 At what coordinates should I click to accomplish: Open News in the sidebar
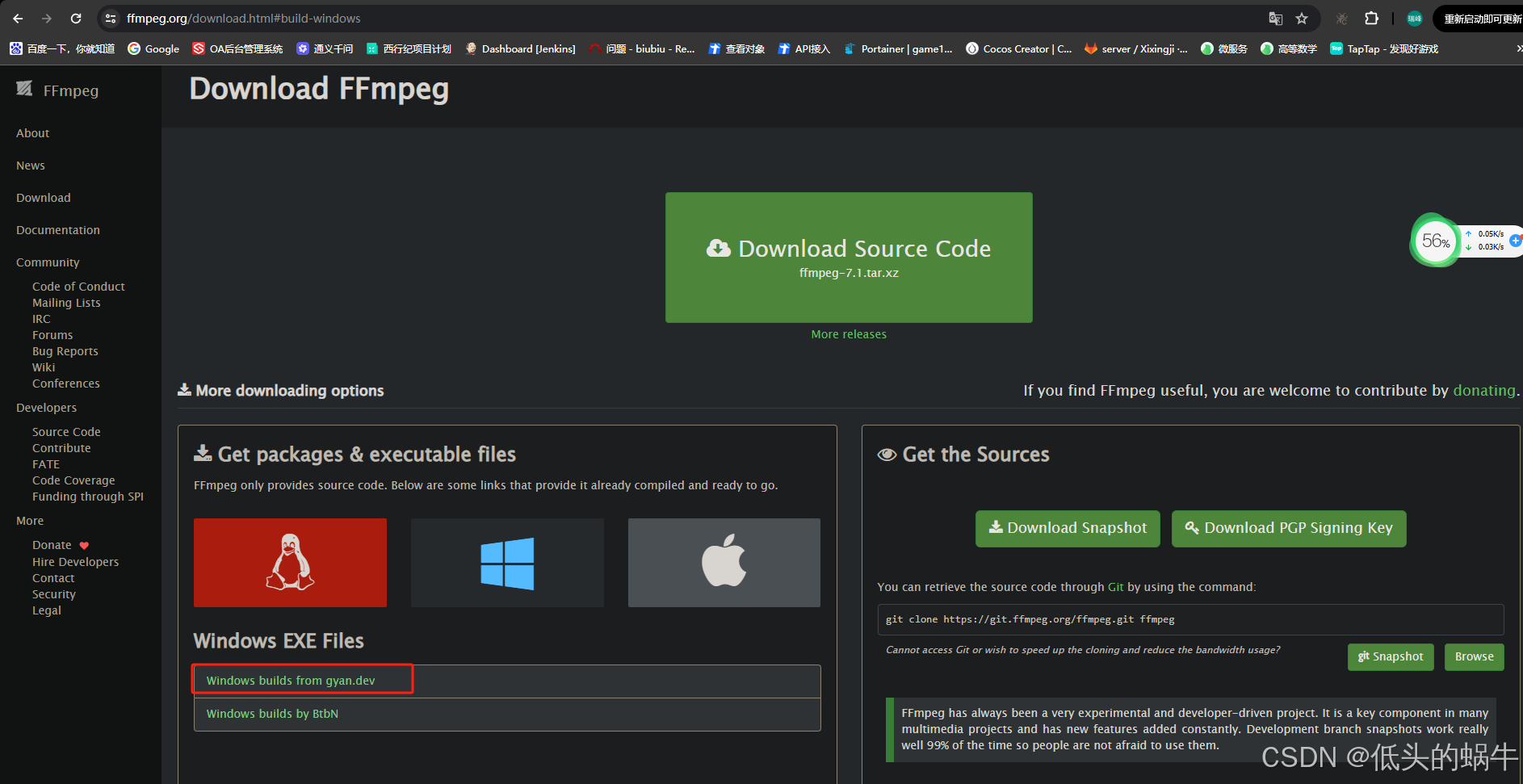tap(31, 166)
